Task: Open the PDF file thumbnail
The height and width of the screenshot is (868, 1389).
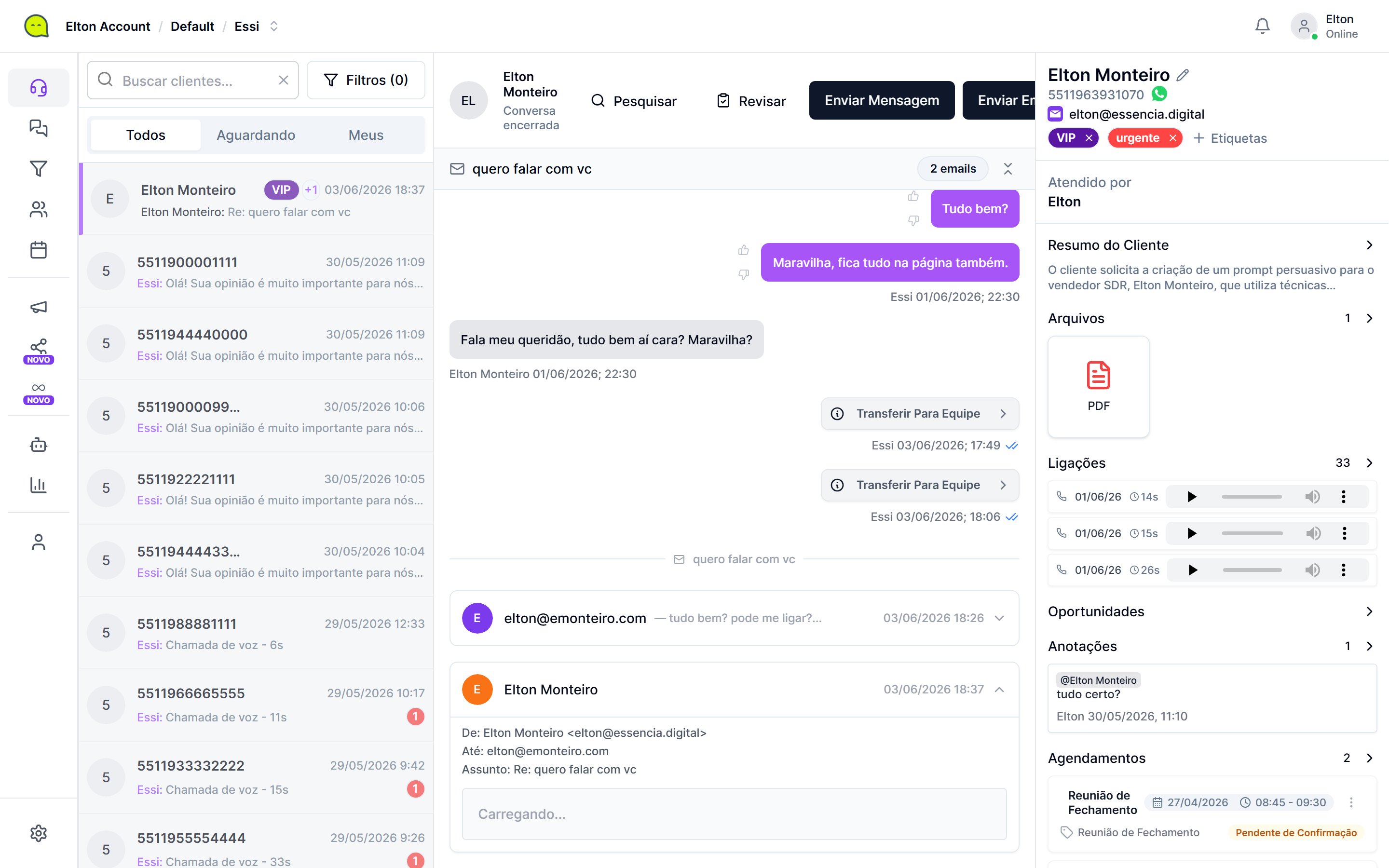Action: coord(1099,386)
